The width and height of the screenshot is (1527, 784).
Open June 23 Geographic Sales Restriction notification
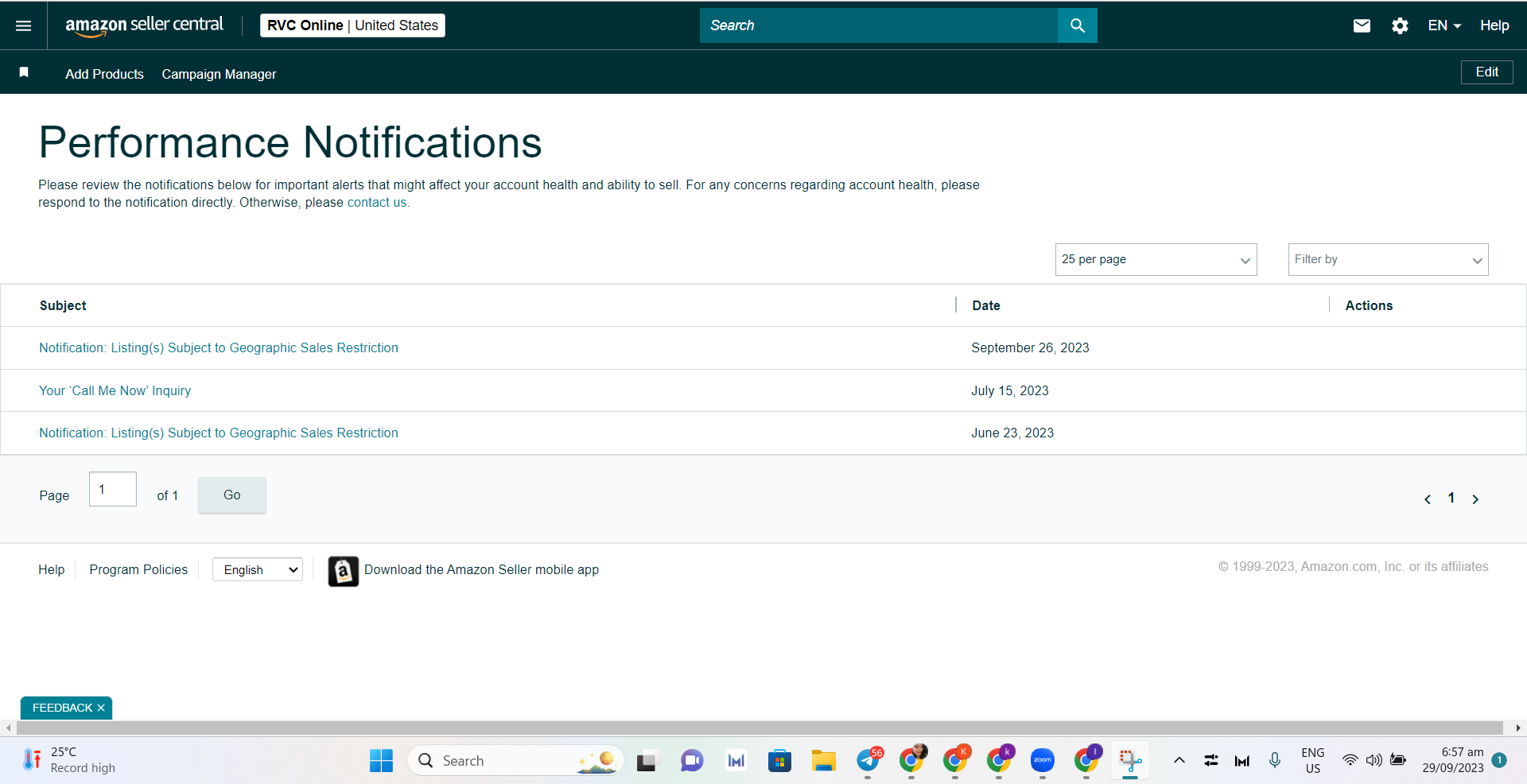click(x=219, y=433)
